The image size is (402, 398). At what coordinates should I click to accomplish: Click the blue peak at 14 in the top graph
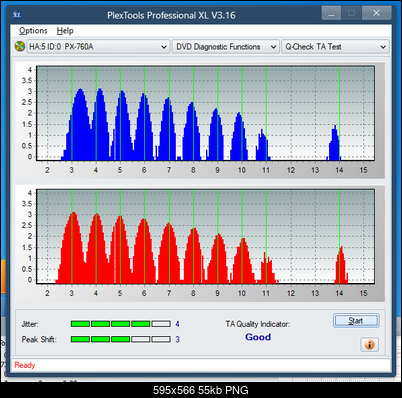(334, 143)
